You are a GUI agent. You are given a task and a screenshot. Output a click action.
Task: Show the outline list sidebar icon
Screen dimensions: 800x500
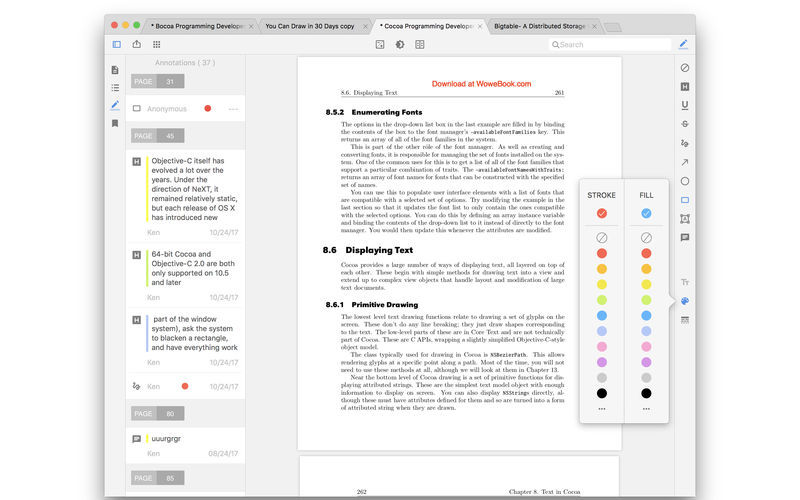tap(115, 88)
